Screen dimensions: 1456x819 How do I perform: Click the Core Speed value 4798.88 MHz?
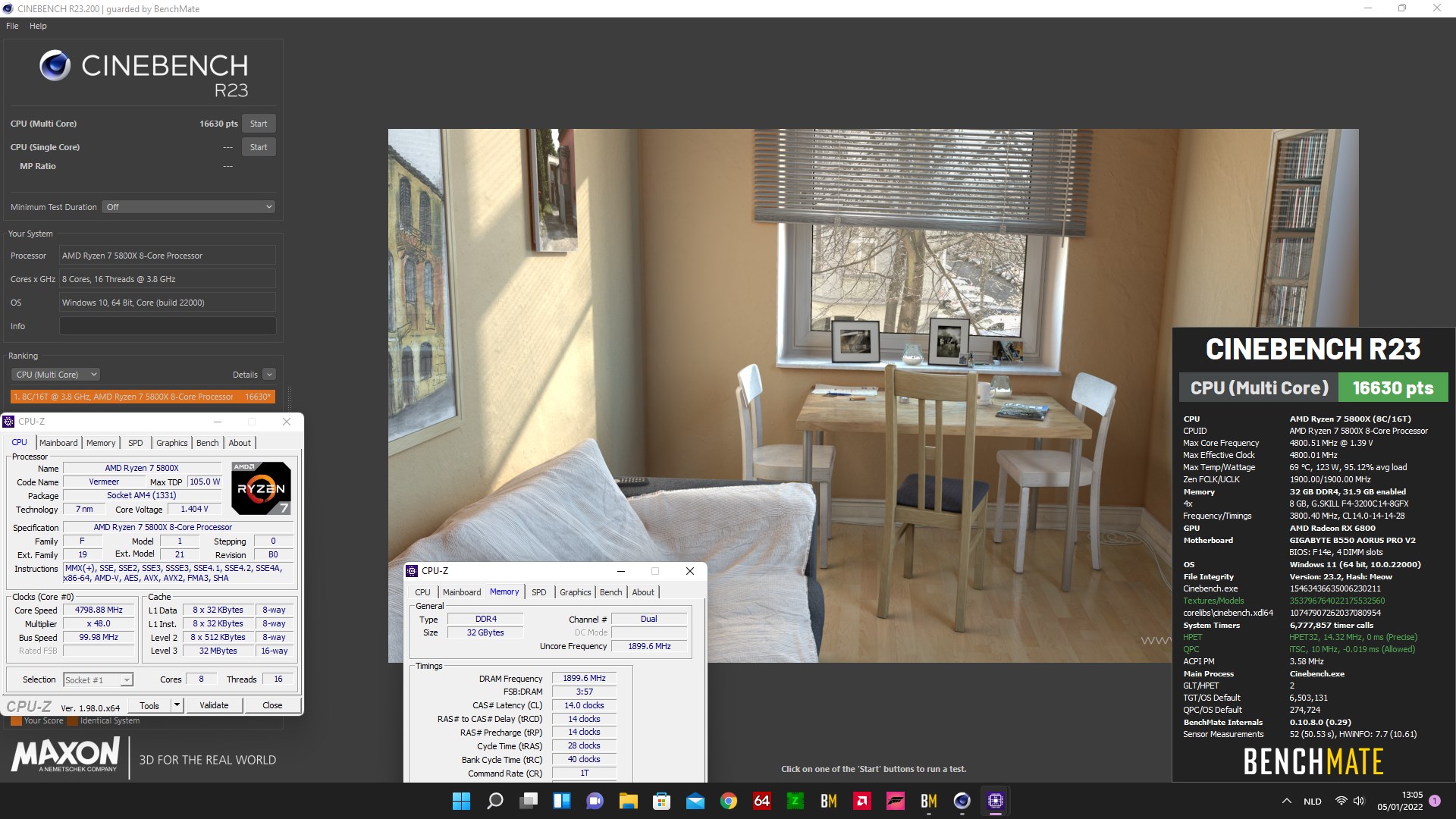coord(99,610)
